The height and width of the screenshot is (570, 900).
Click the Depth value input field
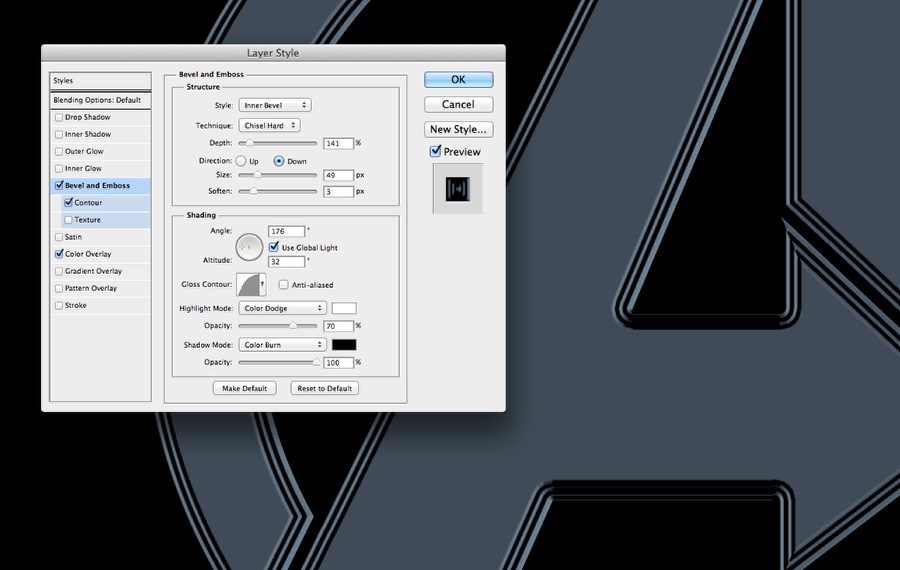click(x=338, y=144)
